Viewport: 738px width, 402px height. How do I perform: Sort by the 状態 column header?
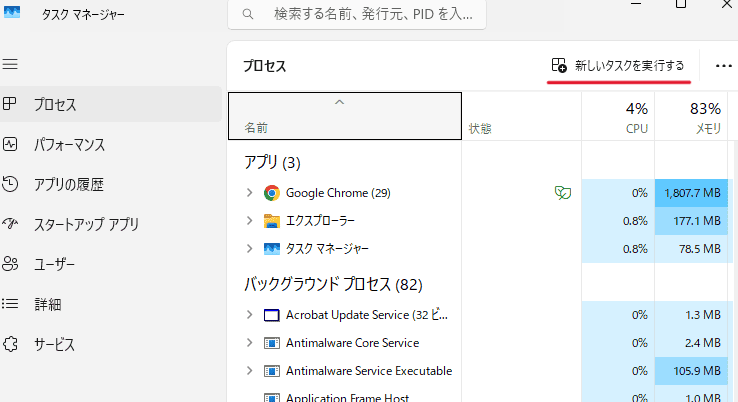tap(521, 116)
